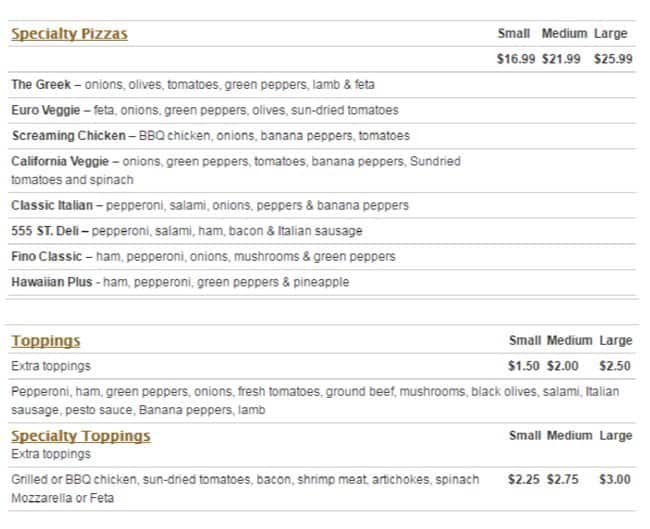Viewport: 650px width, 529px height.
Task: Click the $21.99 medium pizza price
Action: point(561,59)
